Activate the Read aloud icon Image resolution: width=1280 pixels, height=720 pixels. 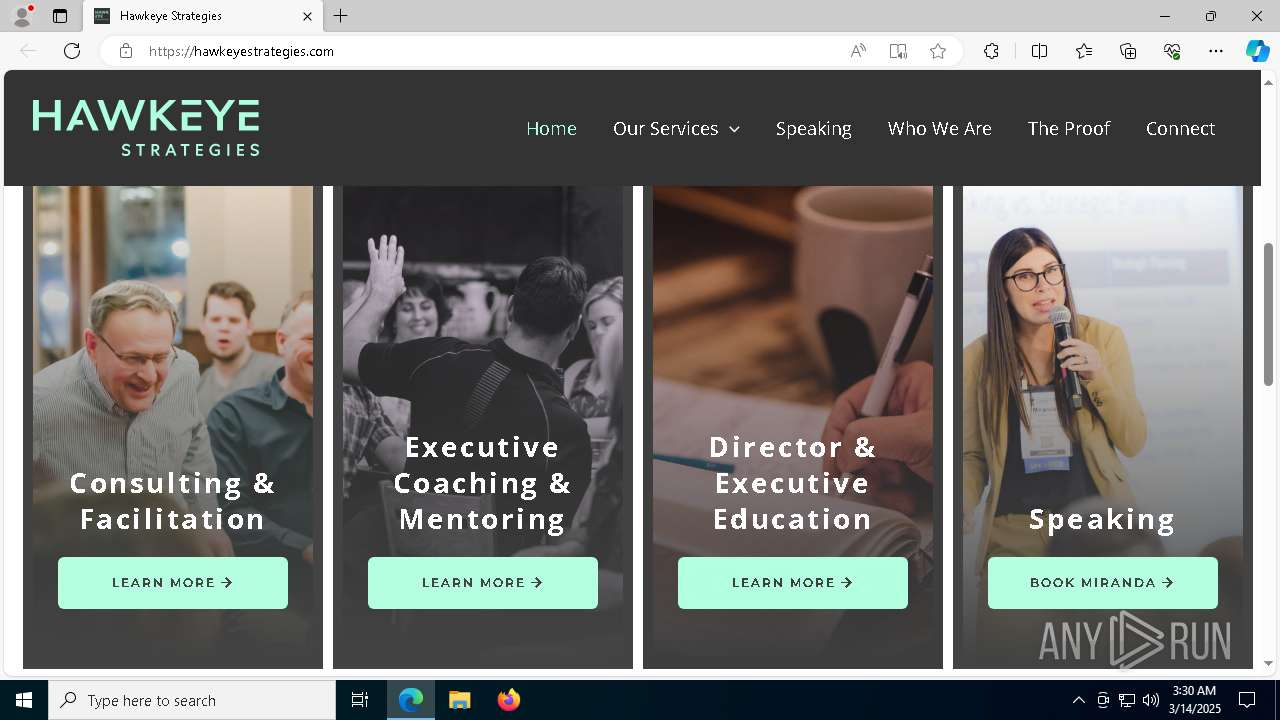click(858, 51)
